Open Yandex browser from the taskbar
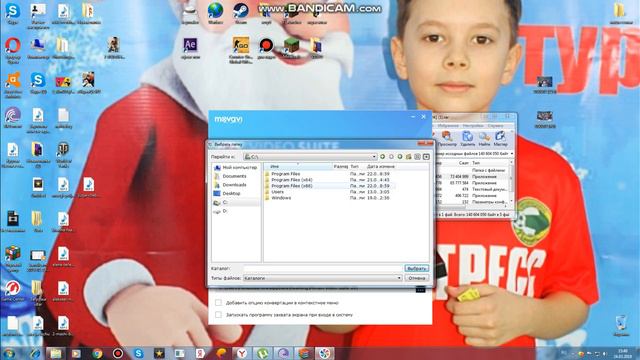Image resolution: width=640 pixels, height=360 pixels. (x=242, y=353)
